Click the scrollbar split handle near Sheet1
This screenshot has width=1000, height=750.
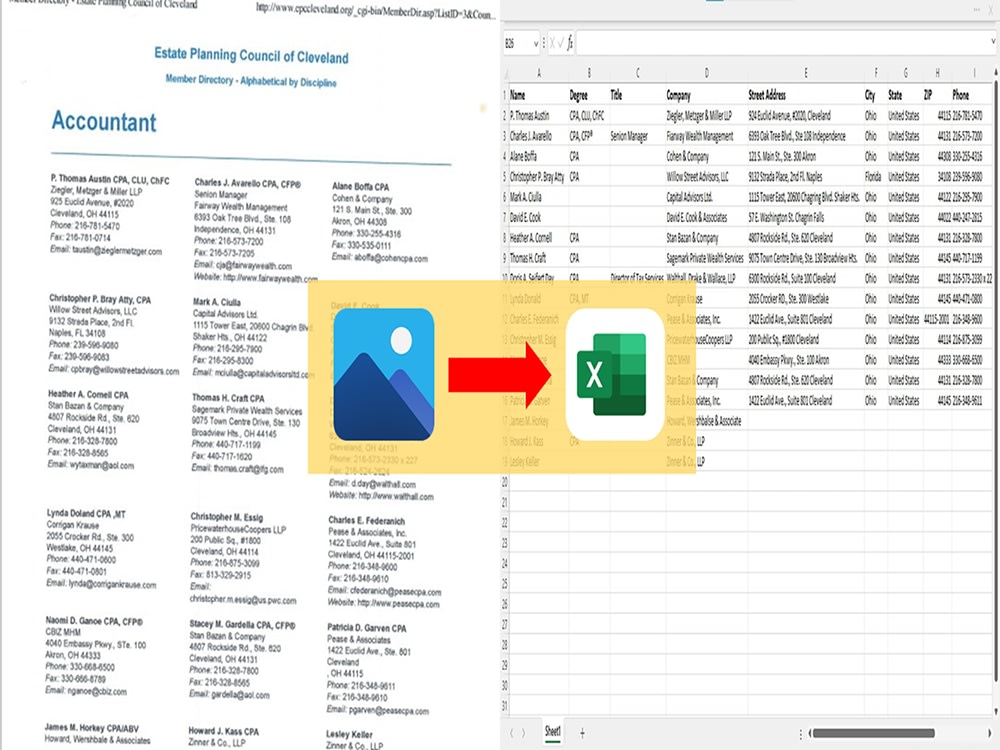click(800, 734)
